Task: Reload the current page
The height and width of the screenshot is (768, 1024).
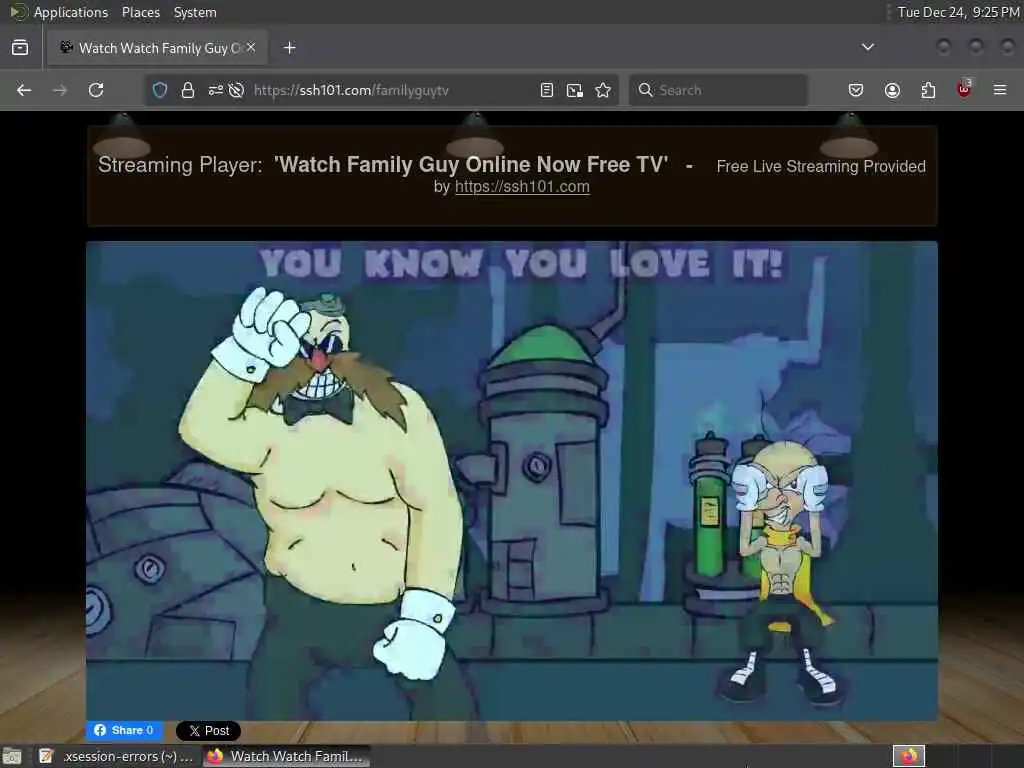Action: point(96,90)
